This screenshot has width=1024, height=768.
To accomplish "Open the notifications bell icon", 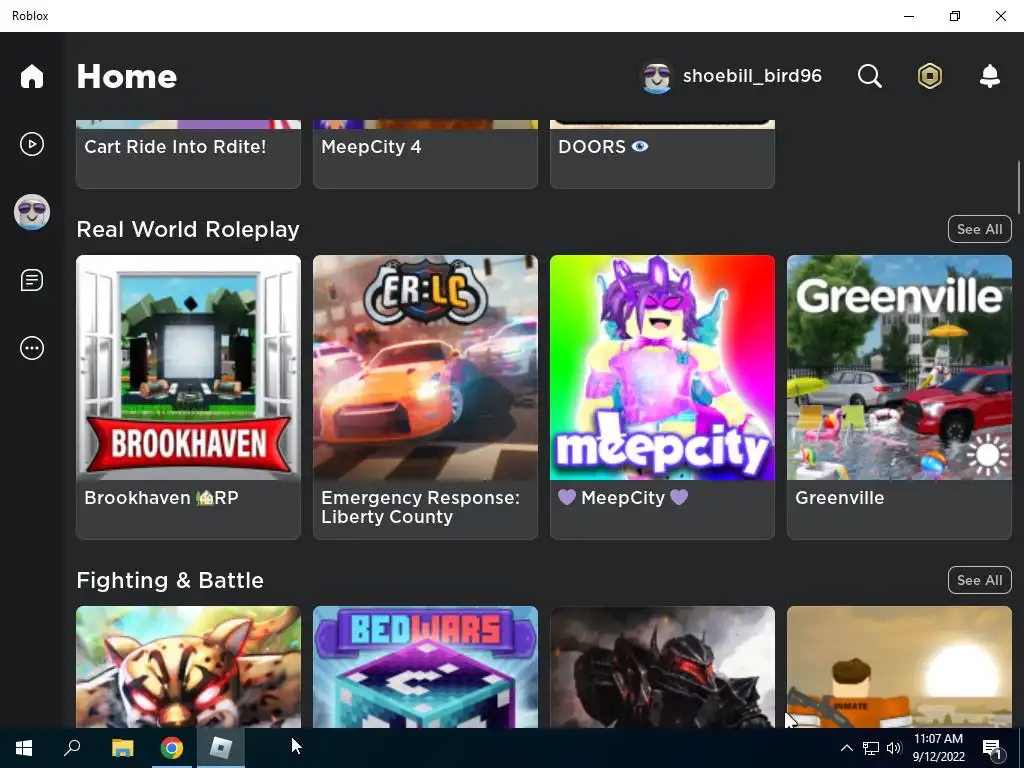I will tap(989, 76).
